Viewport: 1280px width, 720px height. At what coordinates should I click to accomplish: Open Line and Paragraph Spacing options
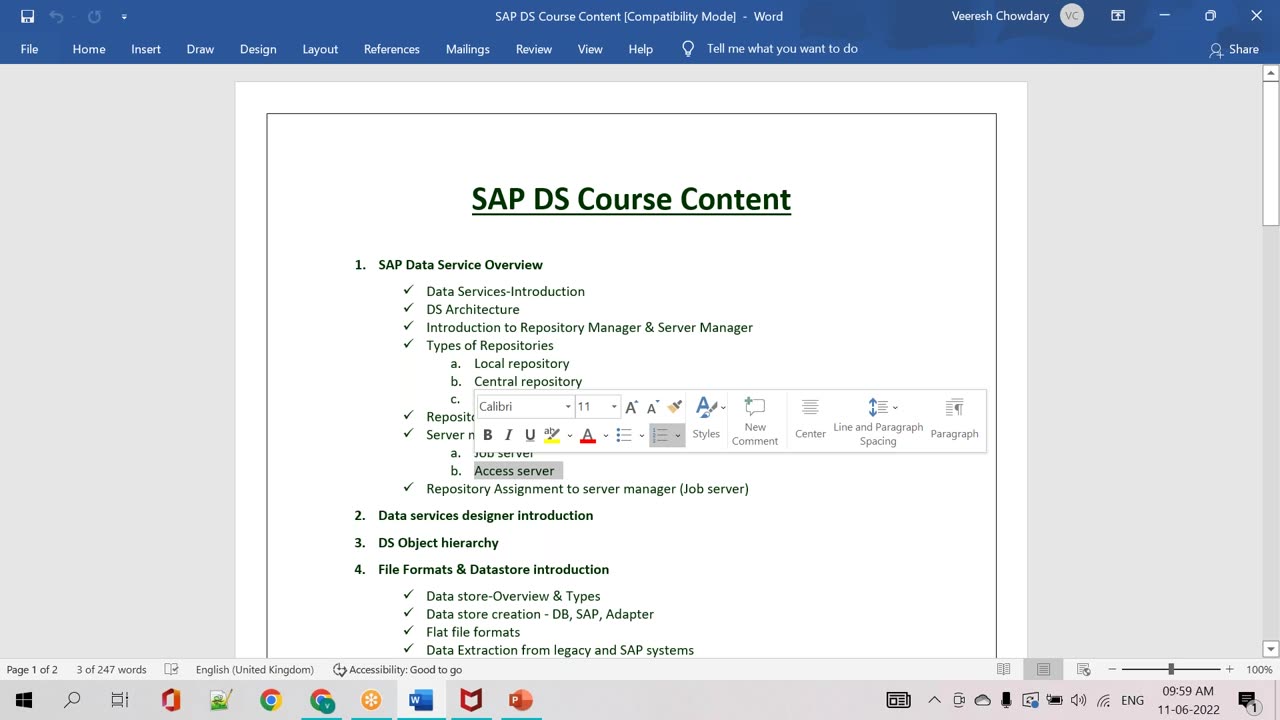878,421
